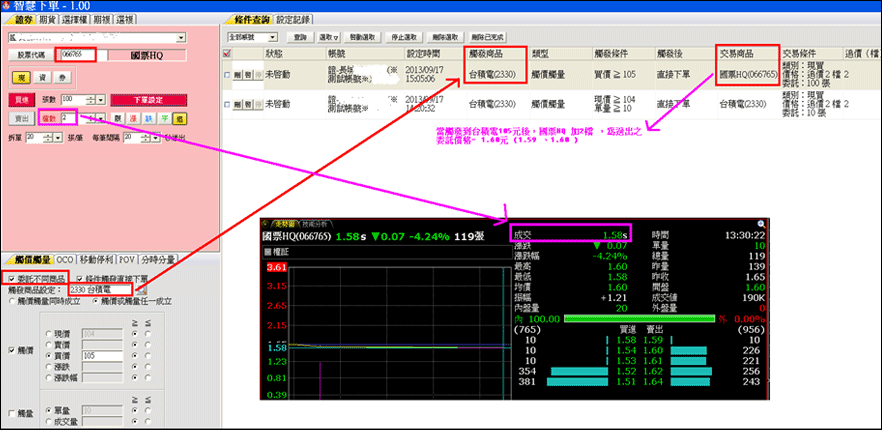Click the 啟動選取 button

click(x=362, y=37)
